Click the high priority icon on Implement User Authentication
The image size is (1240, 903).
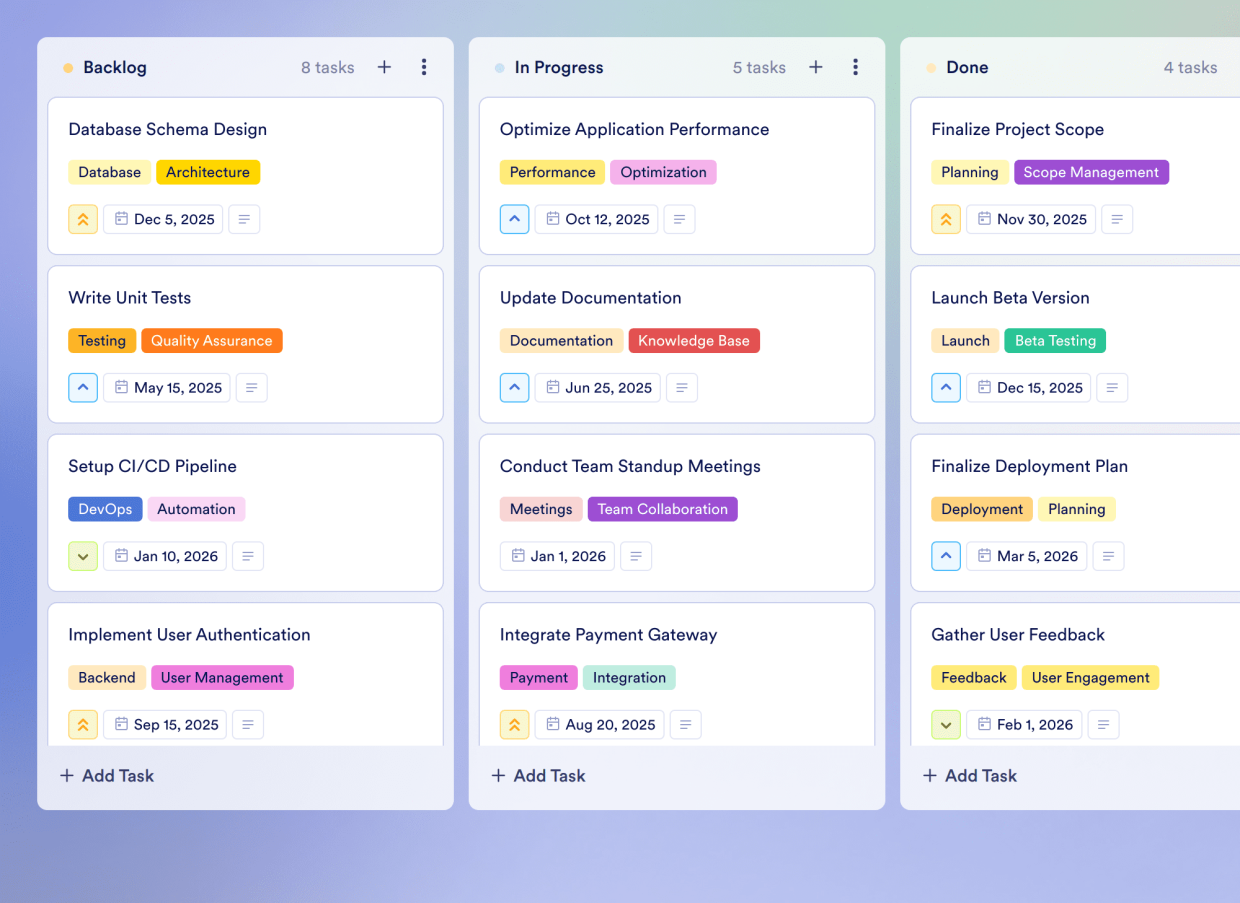83,724
